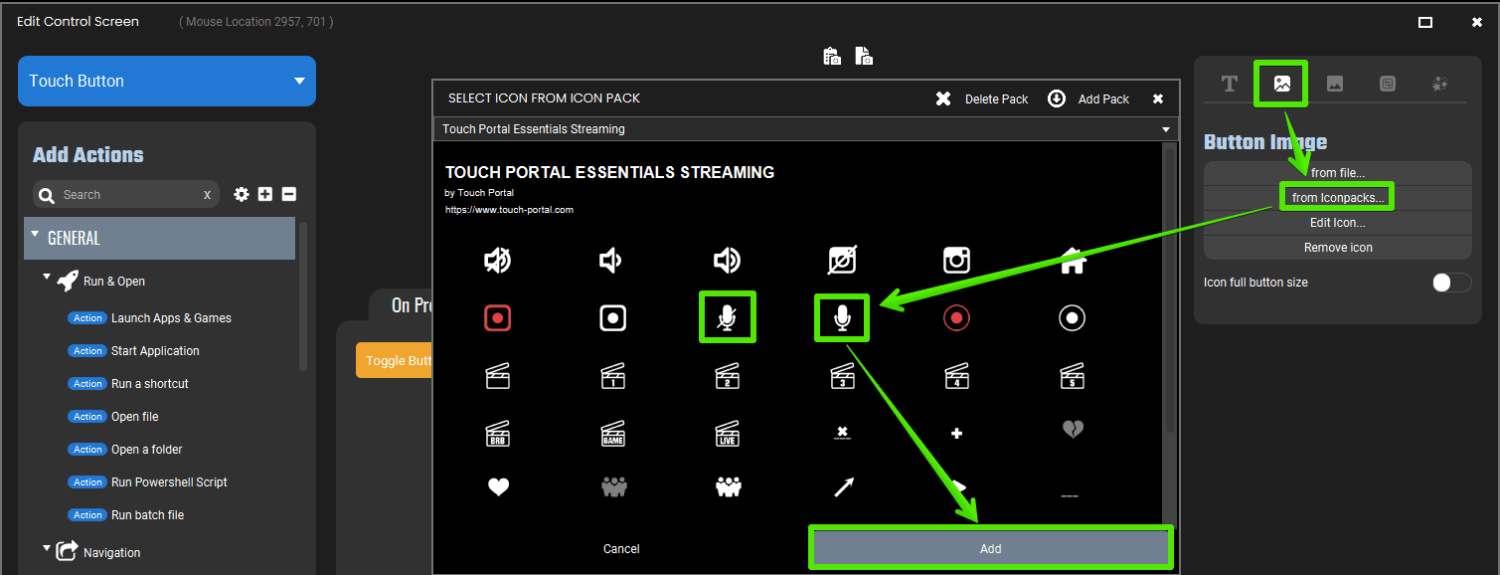Select the diagonal arrow icon
The image size is (1500, 575).
click(x=843, y=487)
